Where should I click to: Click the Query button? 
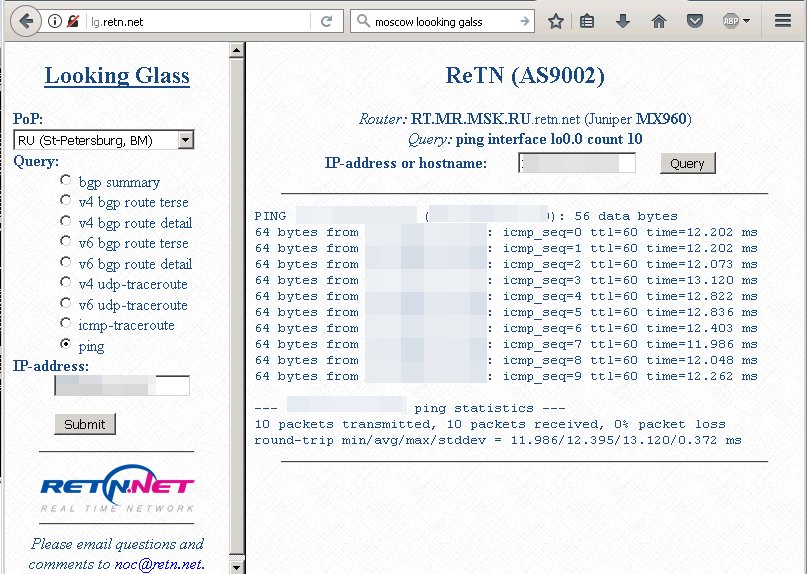coord(688,163)
